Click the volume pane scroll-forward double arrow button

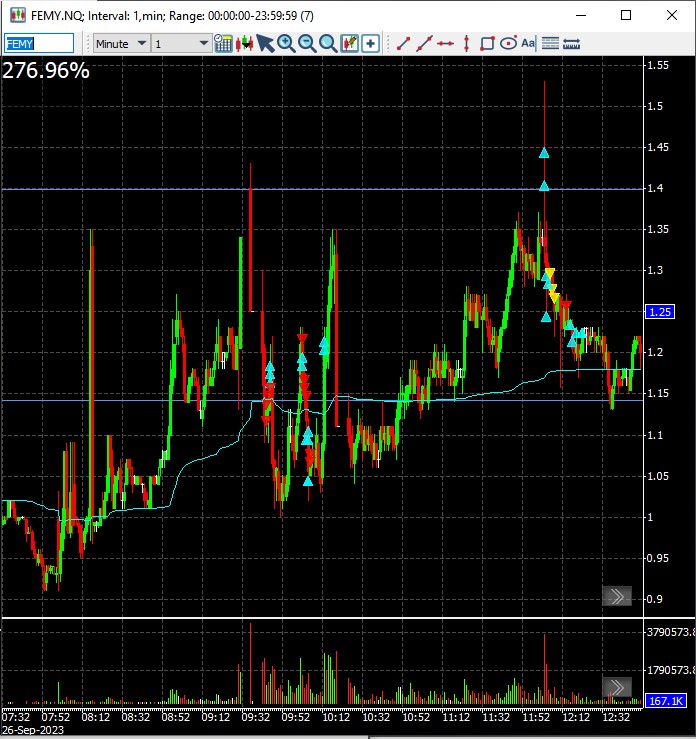pos(617,687)
